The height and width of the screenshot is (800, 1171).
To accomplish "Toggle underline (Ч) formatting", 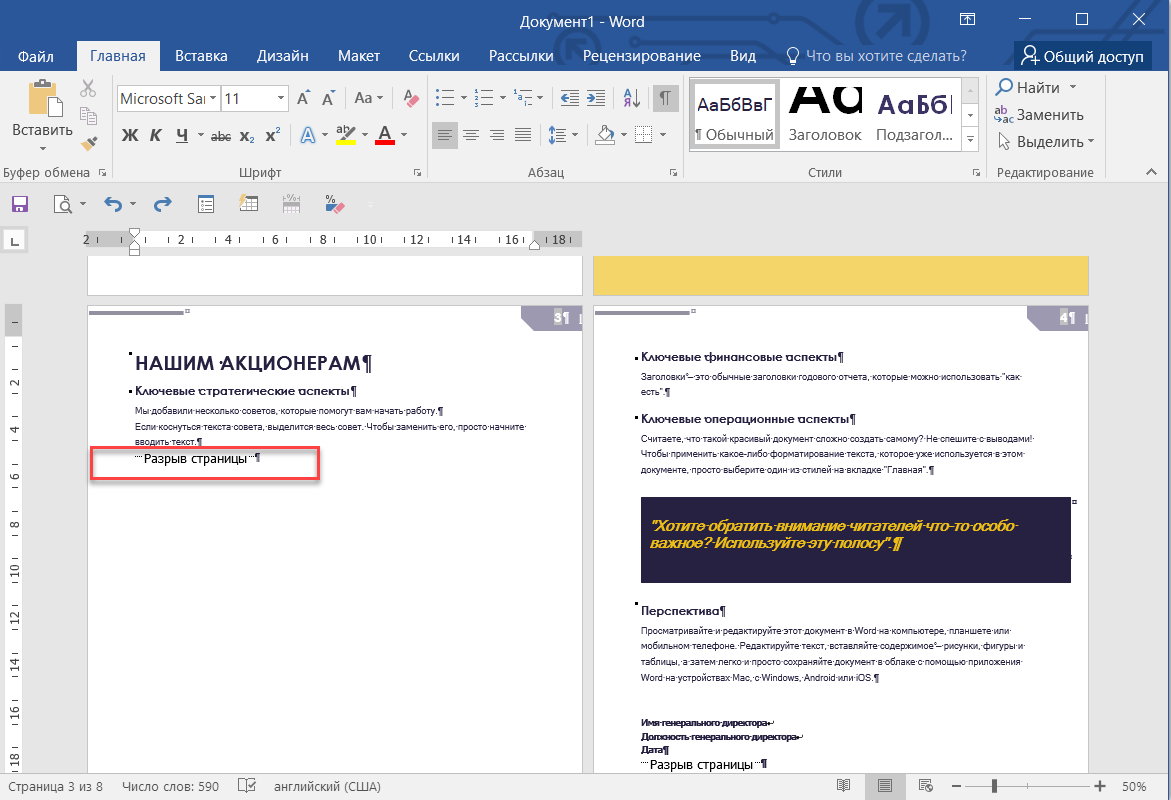I will click(x=182, y=135).
